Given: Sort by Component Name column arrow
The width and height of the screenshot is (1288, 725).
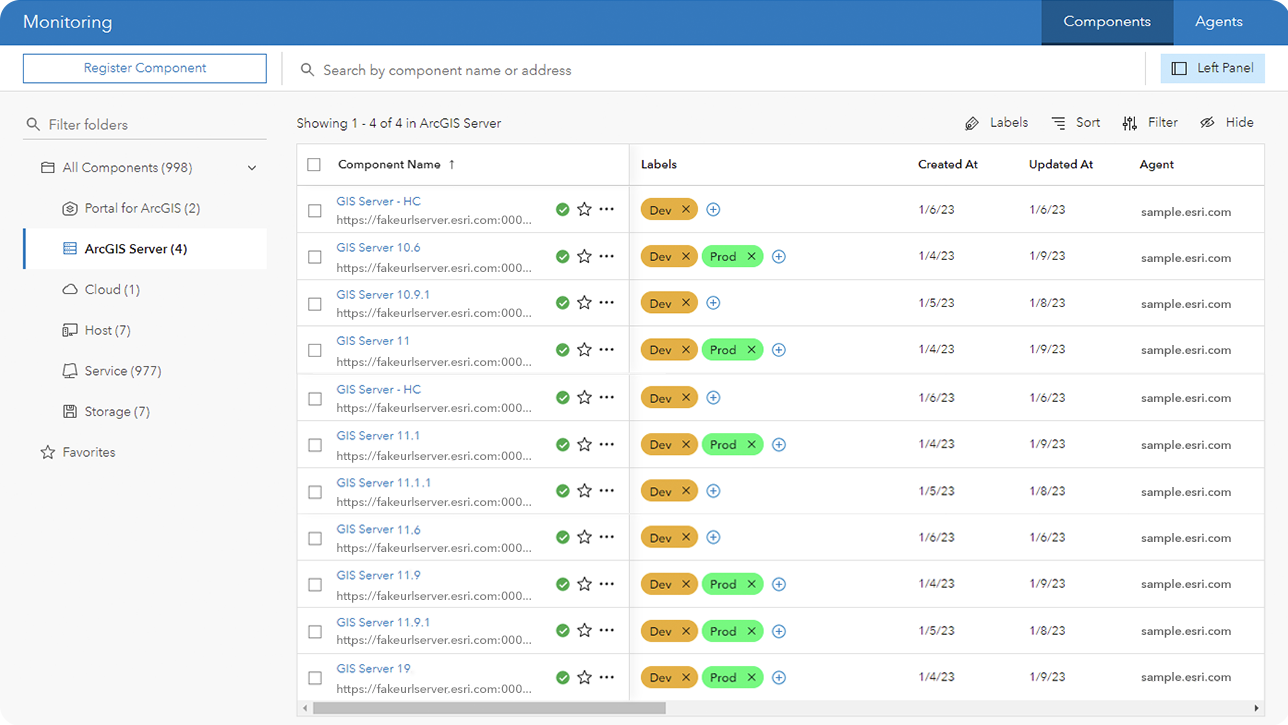Looking at the screenshot, I should coord(452,165).
